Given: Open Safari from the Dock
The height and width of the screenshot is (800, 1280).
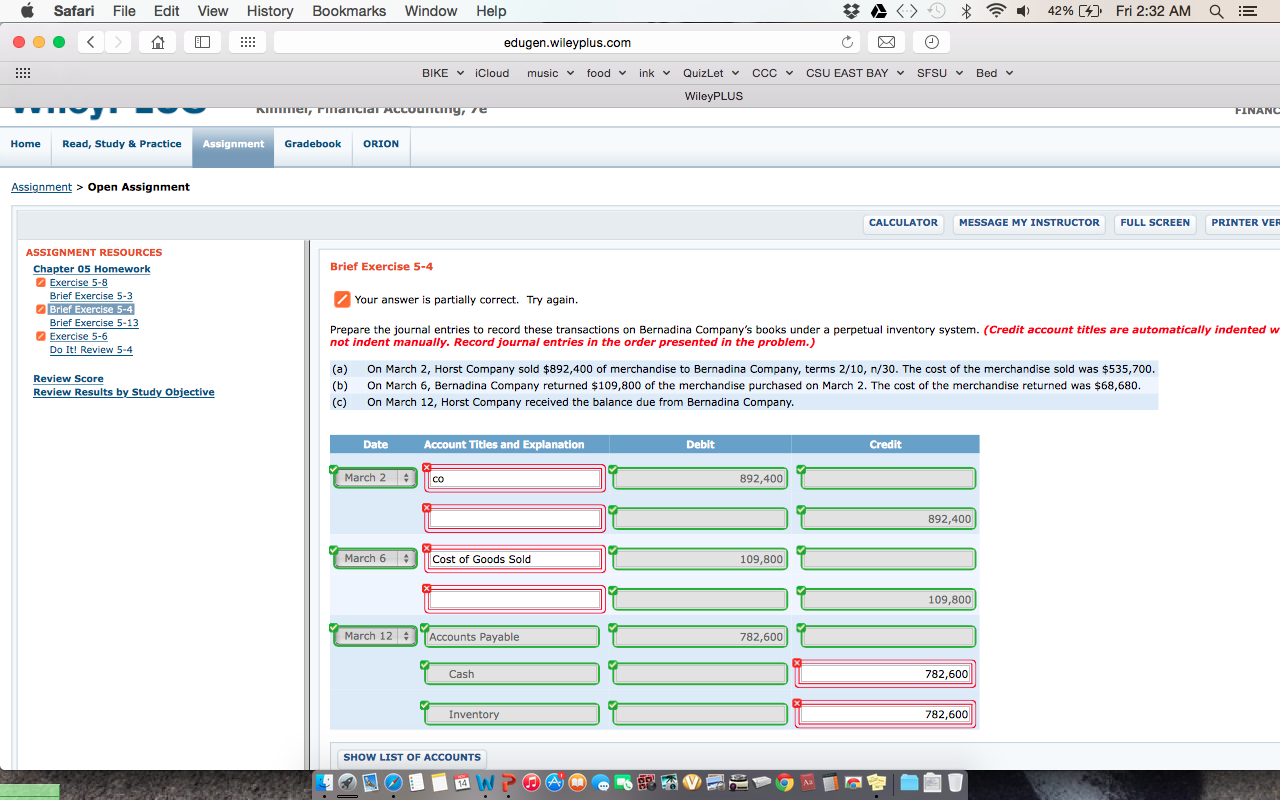Looking at the screenshot, I should tap(393, 782).
